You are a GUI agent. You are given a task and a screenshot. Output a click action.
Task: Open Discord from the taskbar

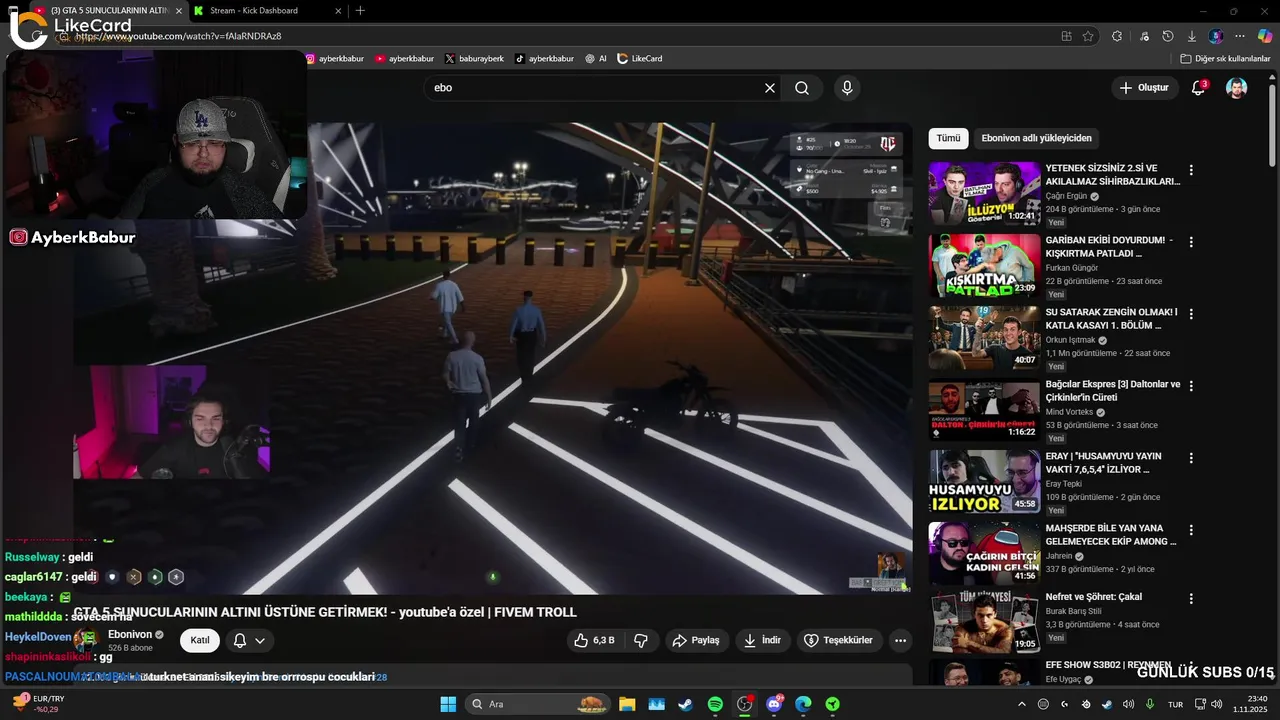coord(774,704)
